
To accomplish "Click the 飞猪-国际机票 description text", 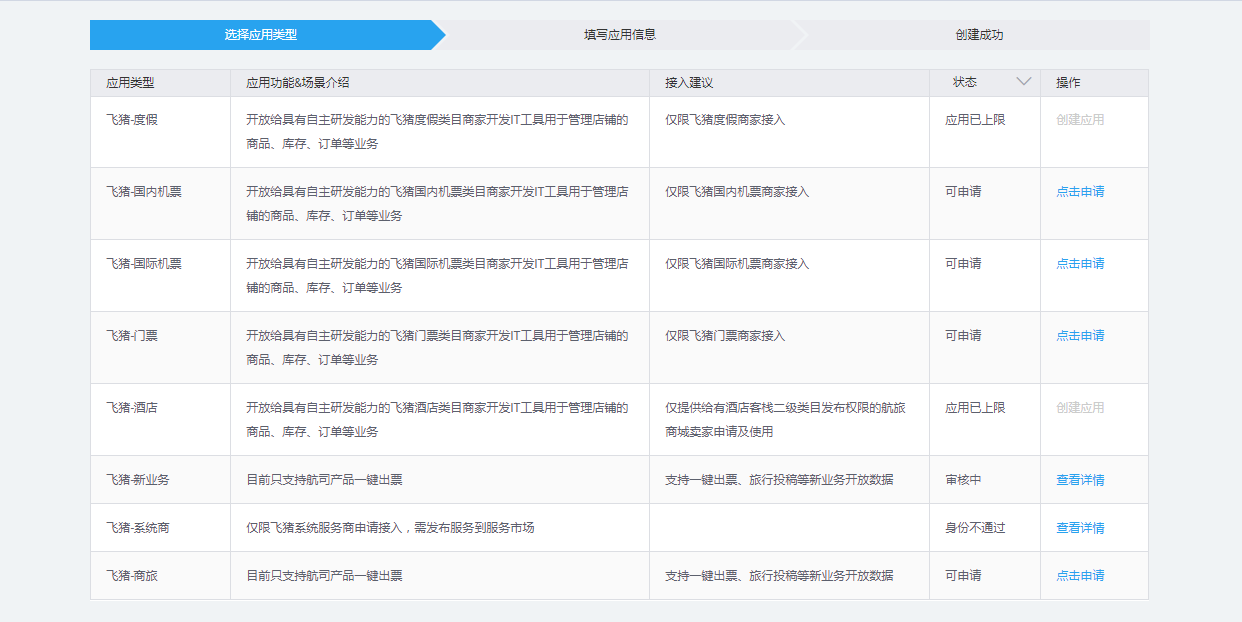I will coord(437,276).
